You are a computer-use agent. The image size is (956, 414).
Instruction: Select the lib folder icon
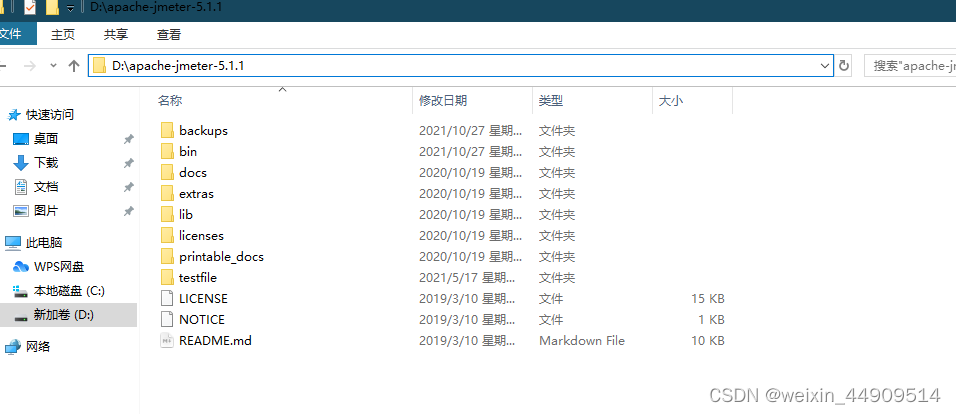coord(168,215)
